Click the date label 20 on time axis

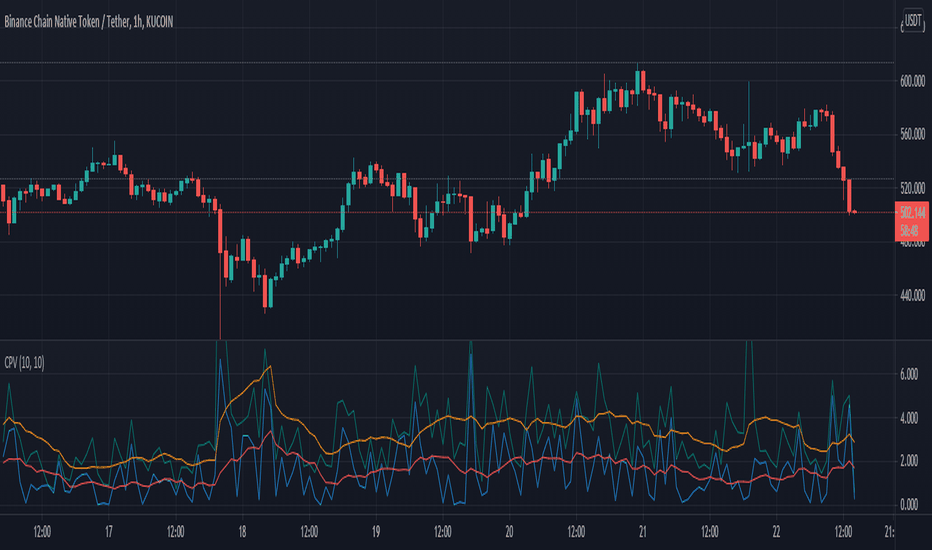pos(509,532)
